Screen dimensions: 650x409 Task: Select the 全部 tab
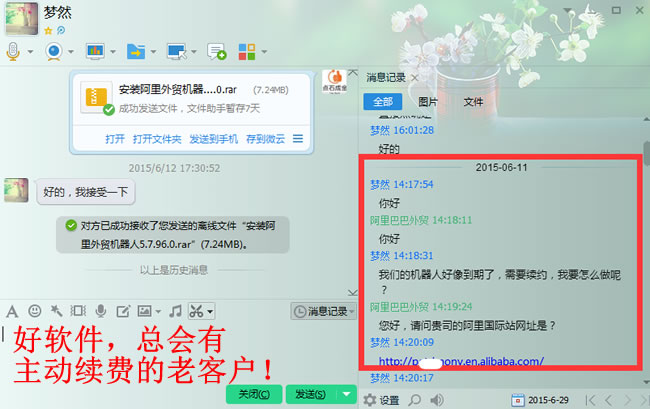click(383, 102)
